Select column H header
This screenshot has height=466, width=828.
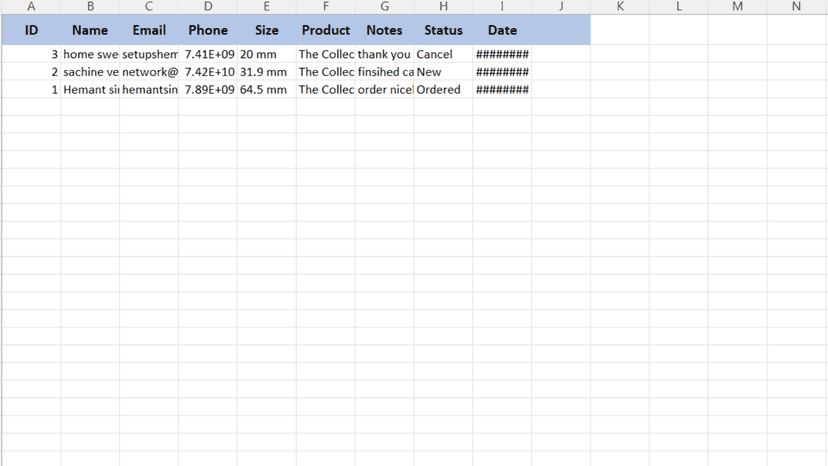(444, 6)
